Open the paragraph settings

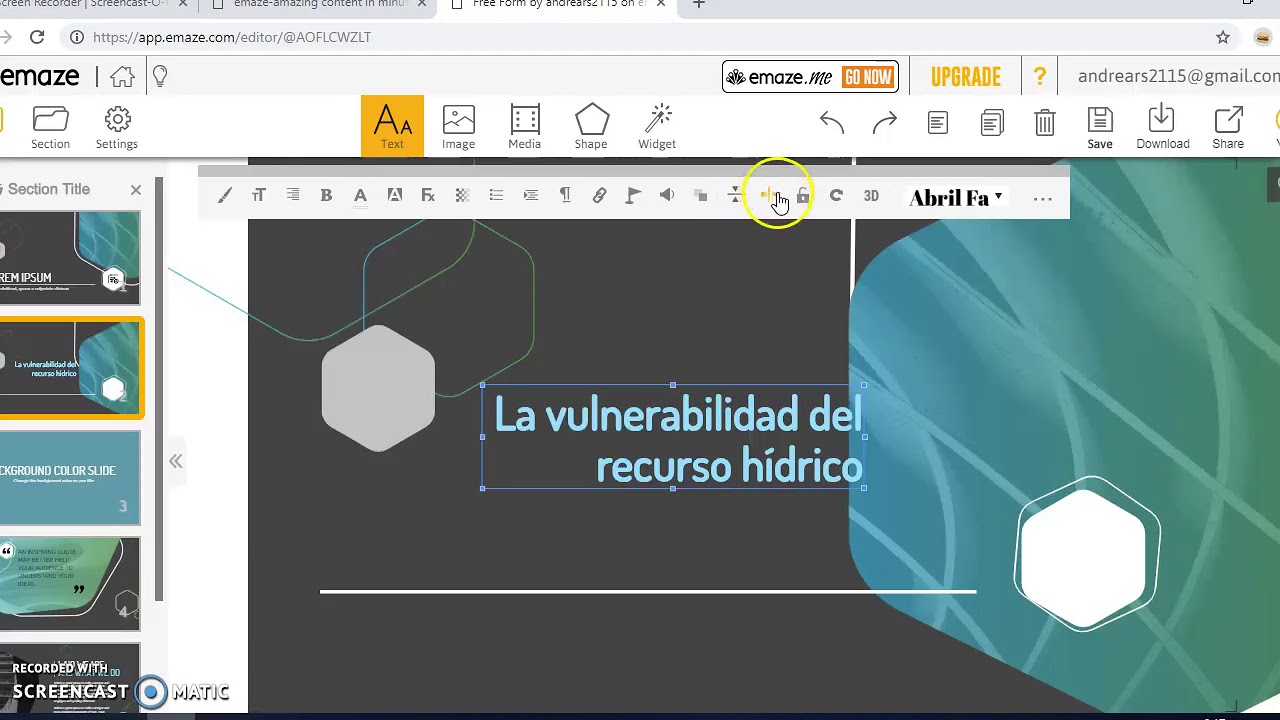[565, 196]
